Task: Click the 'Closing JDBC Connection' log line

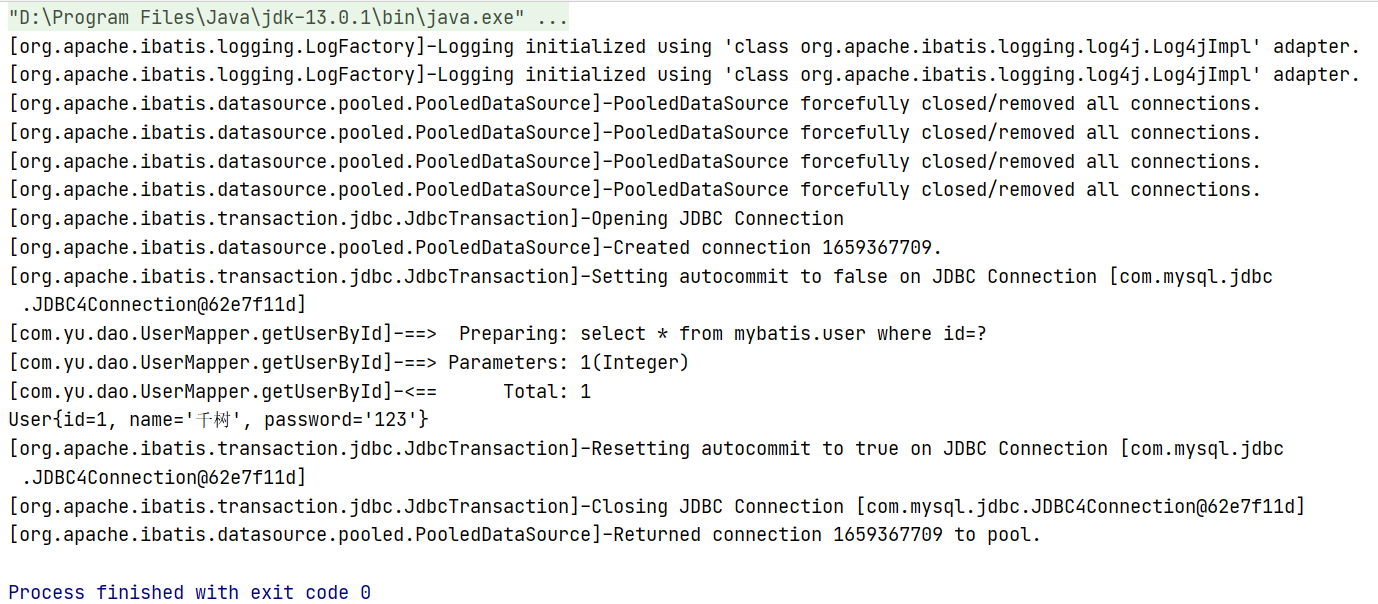Action: (717, 507)
